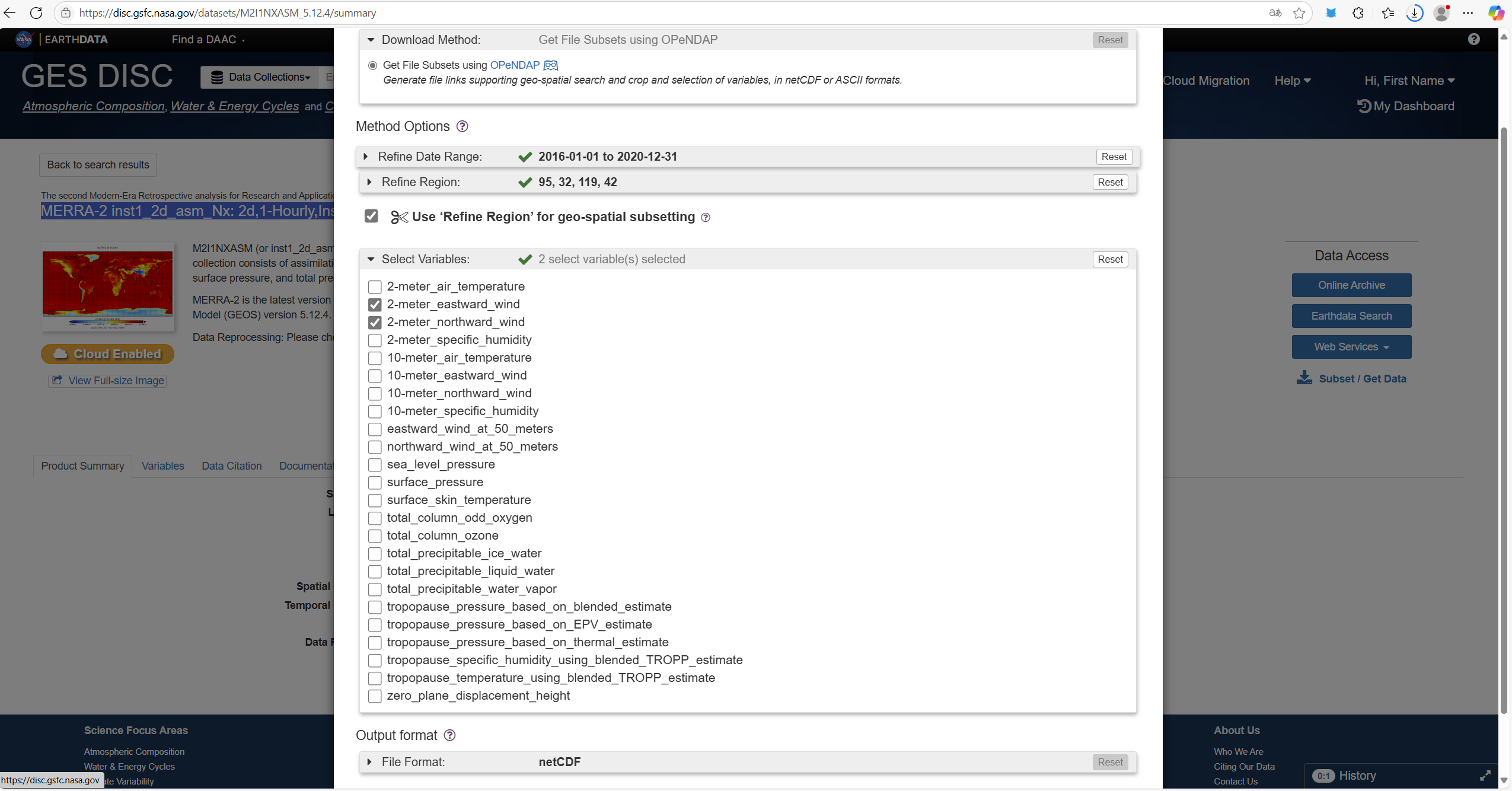Open the browser downloads icon
Screen dimensions: 1512x791
(x=1415, y=13)
